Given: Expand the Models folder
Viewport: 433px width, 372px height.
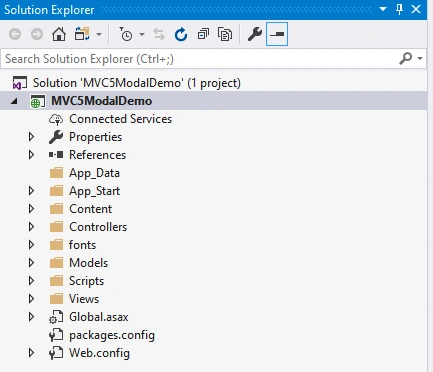Looking at the screenshot, I should pyautogui.click(x=31, y=263).
